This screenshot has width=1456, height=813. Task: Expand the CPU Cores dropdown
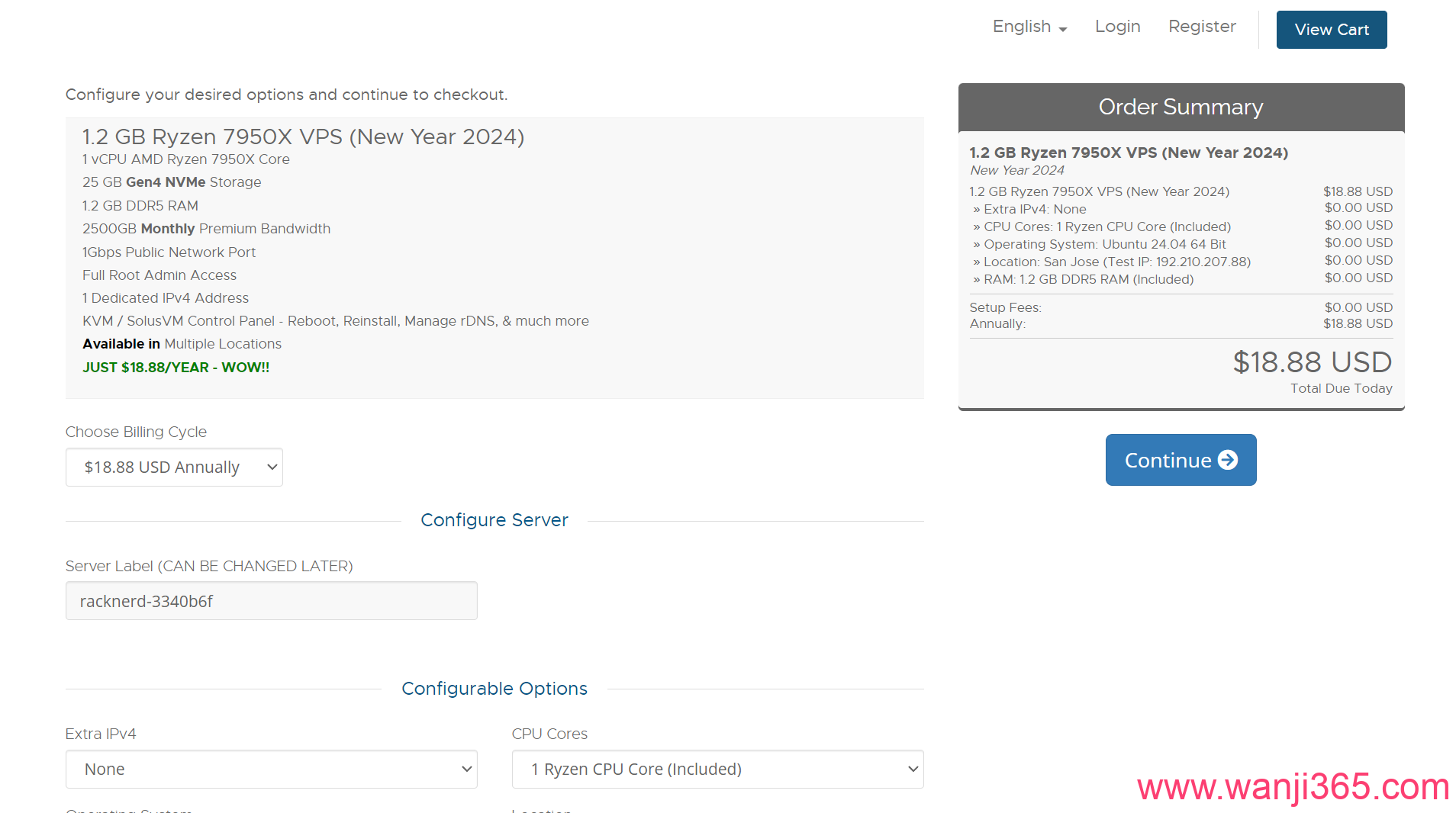(717, 769)
